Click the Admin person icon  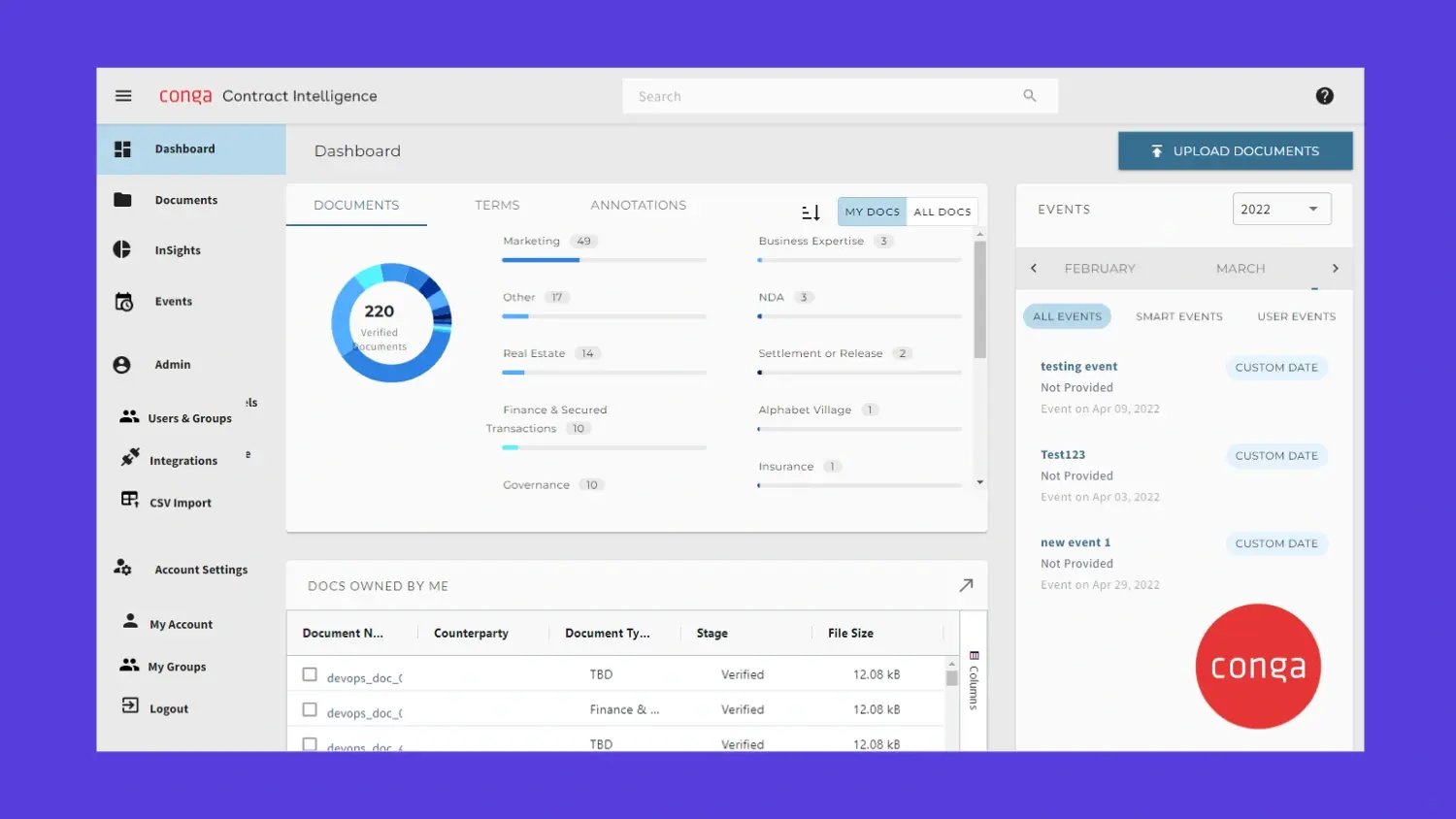tap(121, 365)
